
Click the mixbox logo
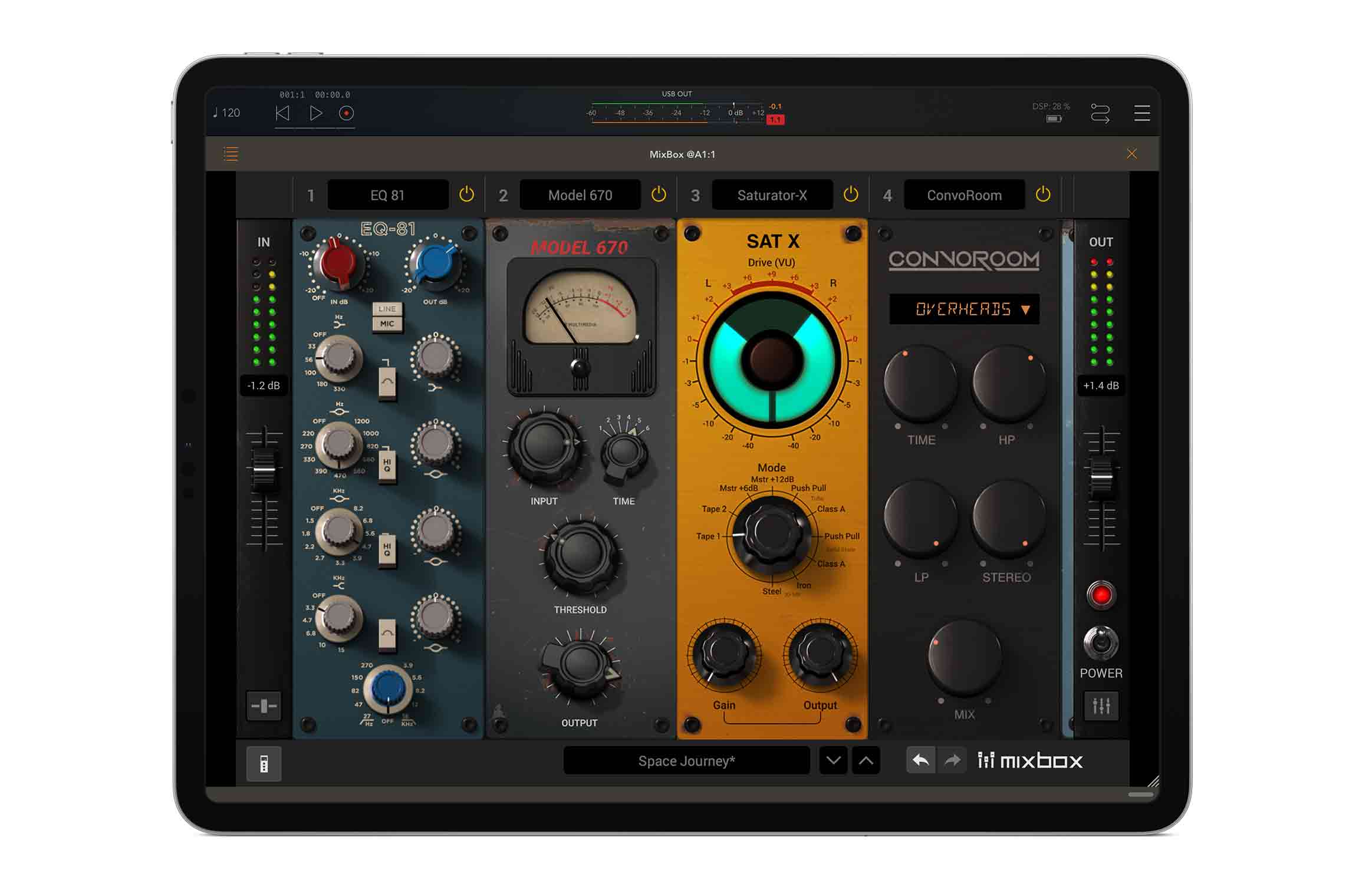point(1030,761)
